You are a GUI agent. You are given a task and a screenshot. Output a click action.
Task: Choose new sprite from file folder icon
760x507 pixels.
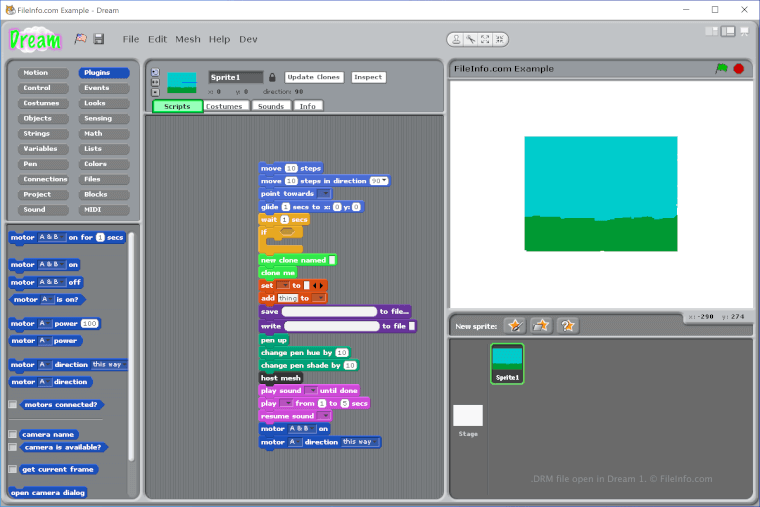coord(541,326)
